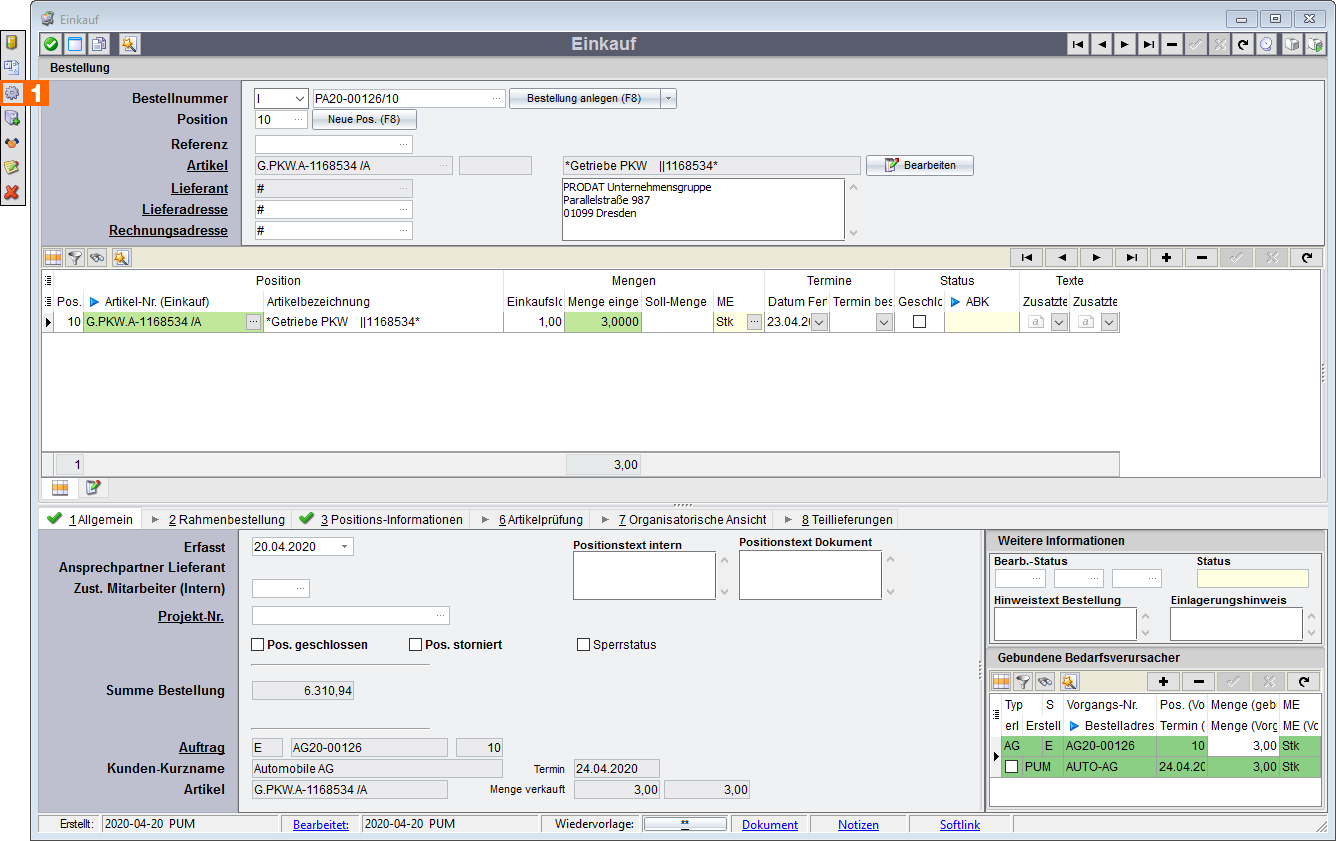Open lookup dots in Projekt-Nr. field

coord(440,615)
